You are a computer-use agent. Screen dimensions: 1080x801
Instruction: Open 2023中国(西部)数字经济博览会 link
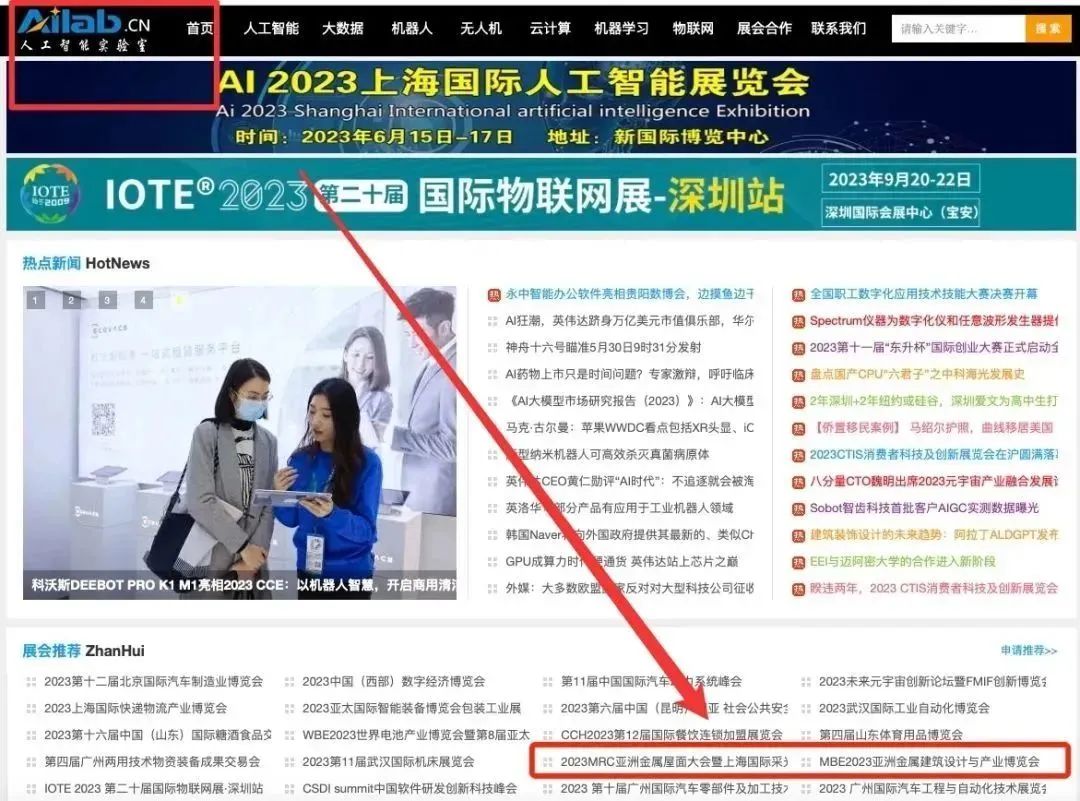tap(393, 681)
